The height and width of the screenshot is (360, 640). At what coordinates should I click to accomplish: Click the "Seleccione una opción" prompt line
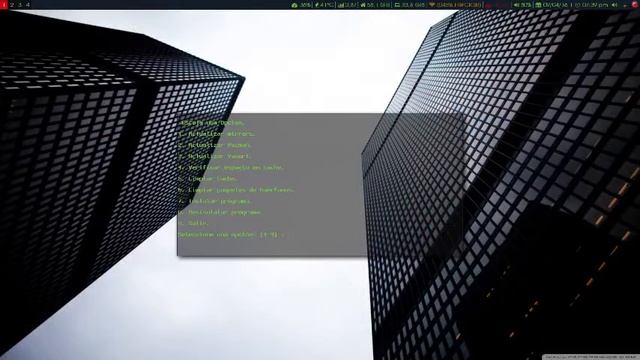231,235
